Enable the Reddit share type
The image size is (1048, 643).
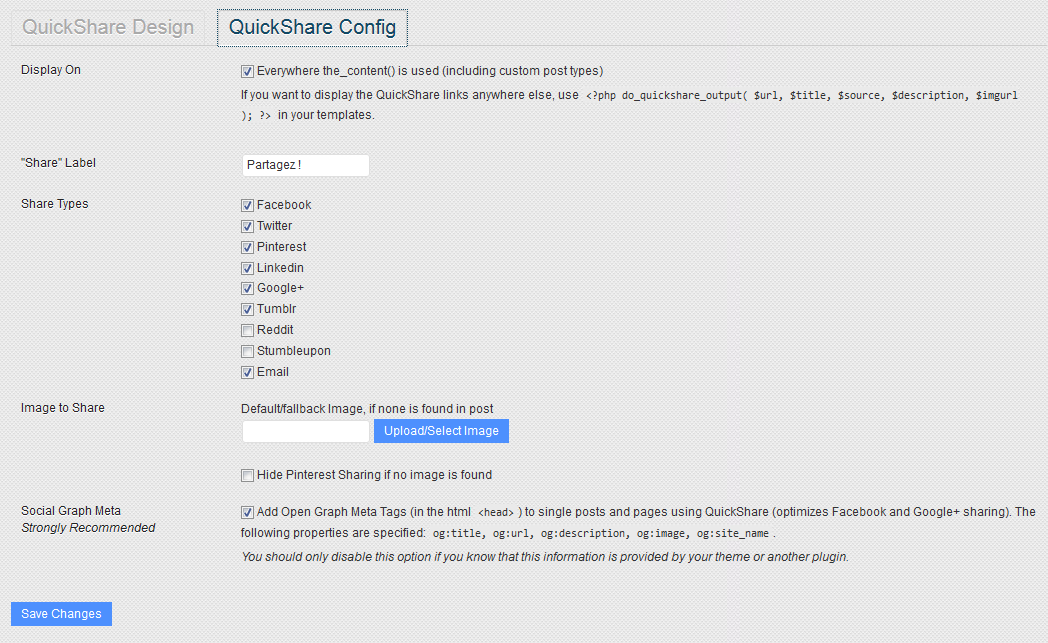coord(247,330)
